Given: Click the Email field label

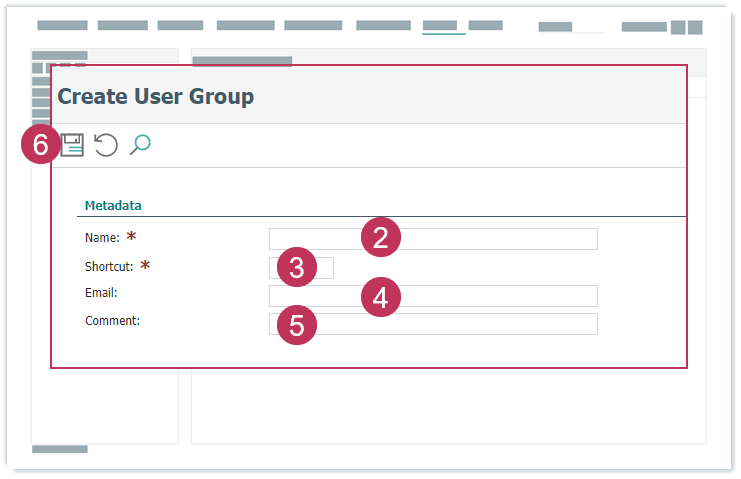Looking at the screenshot, I should pyautogui.click(x=101, y=294).
